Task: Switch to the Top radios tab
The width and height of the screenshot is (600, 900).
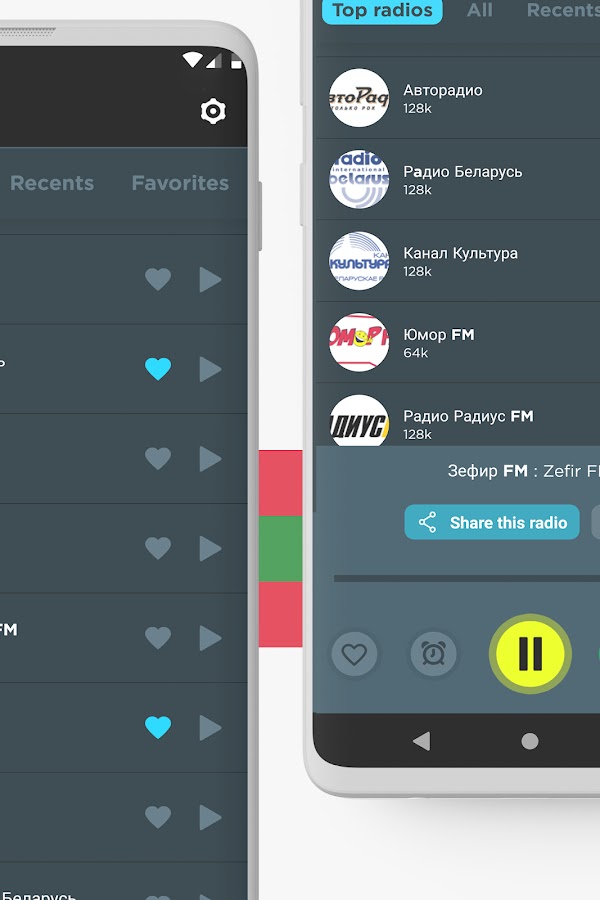Action: (x=382, y=10)
